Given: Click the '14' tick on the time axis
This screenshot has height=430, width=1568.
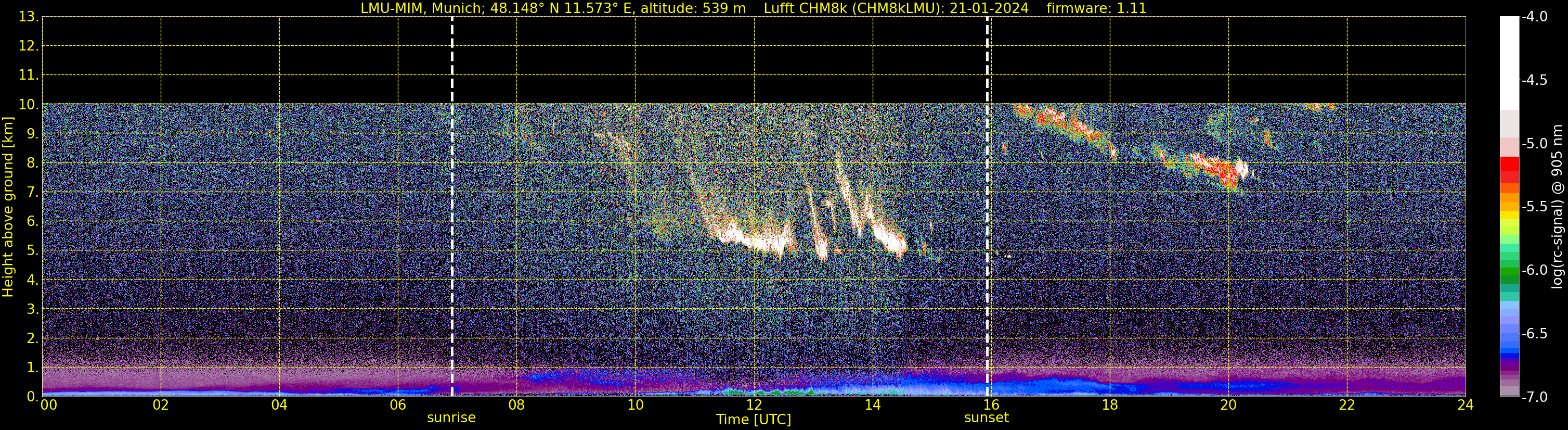Looking at the screenshot, I should pyautogui.click(x=873, y=405).
